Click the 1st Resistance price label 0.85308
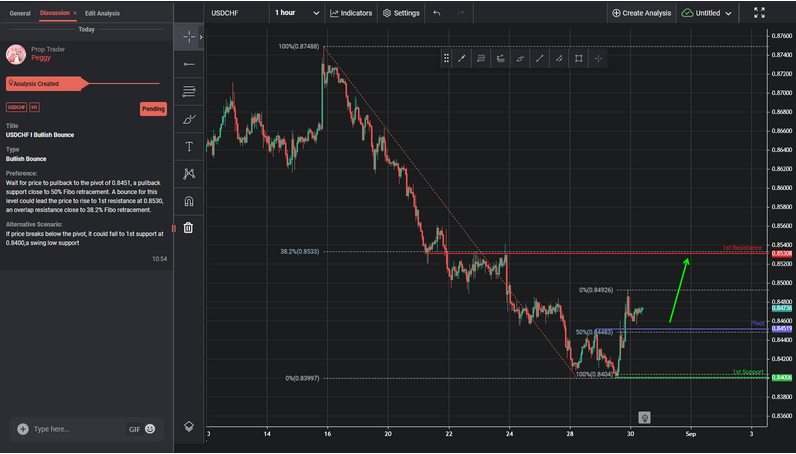 (782, 253)
